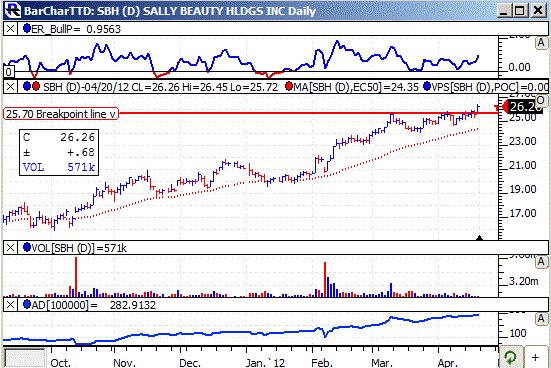Click the blue AD series dot

[x=27, y=304]
